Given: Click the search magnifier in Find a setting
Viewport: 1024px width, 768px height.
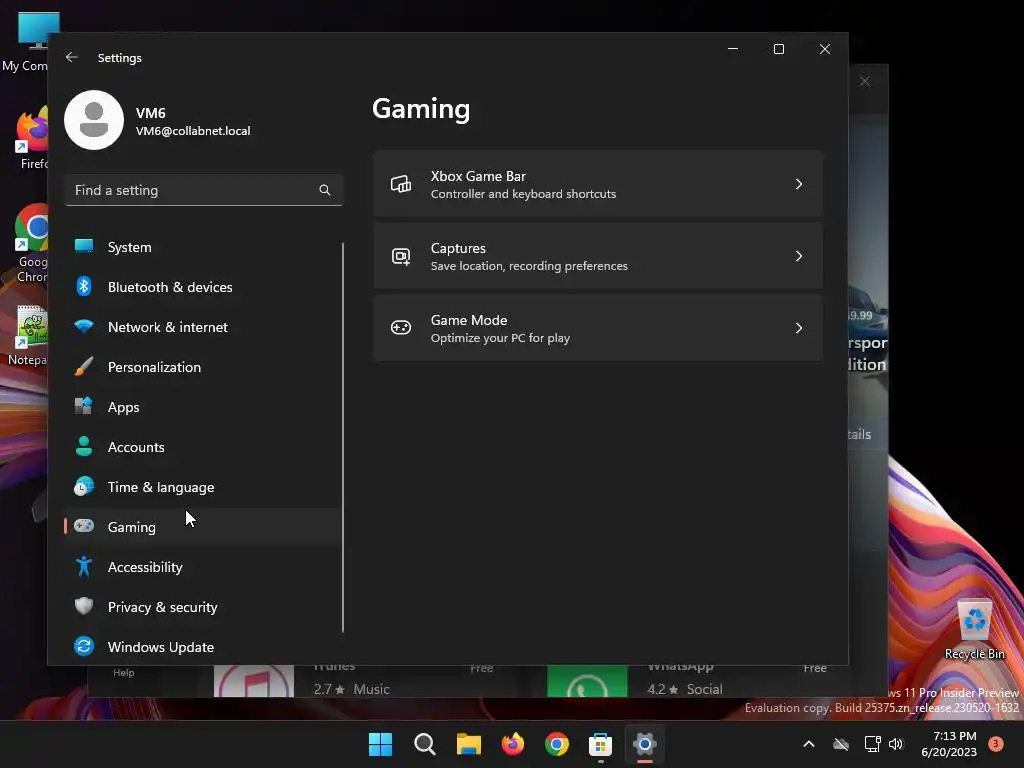Looking at the screenshot, I should [x=325, y=190].
